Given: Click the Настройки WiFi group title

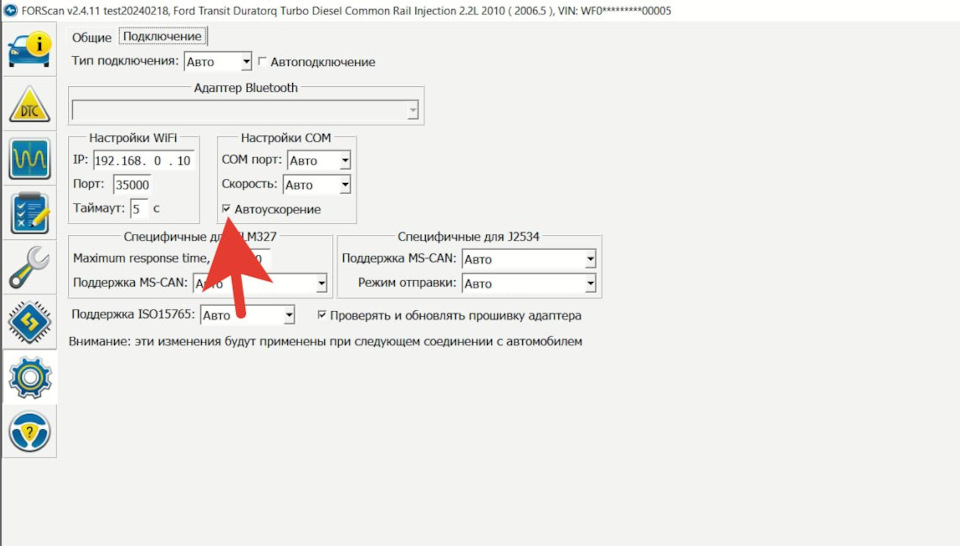Looking at the screenshot, I should click(x=133, y=138).
